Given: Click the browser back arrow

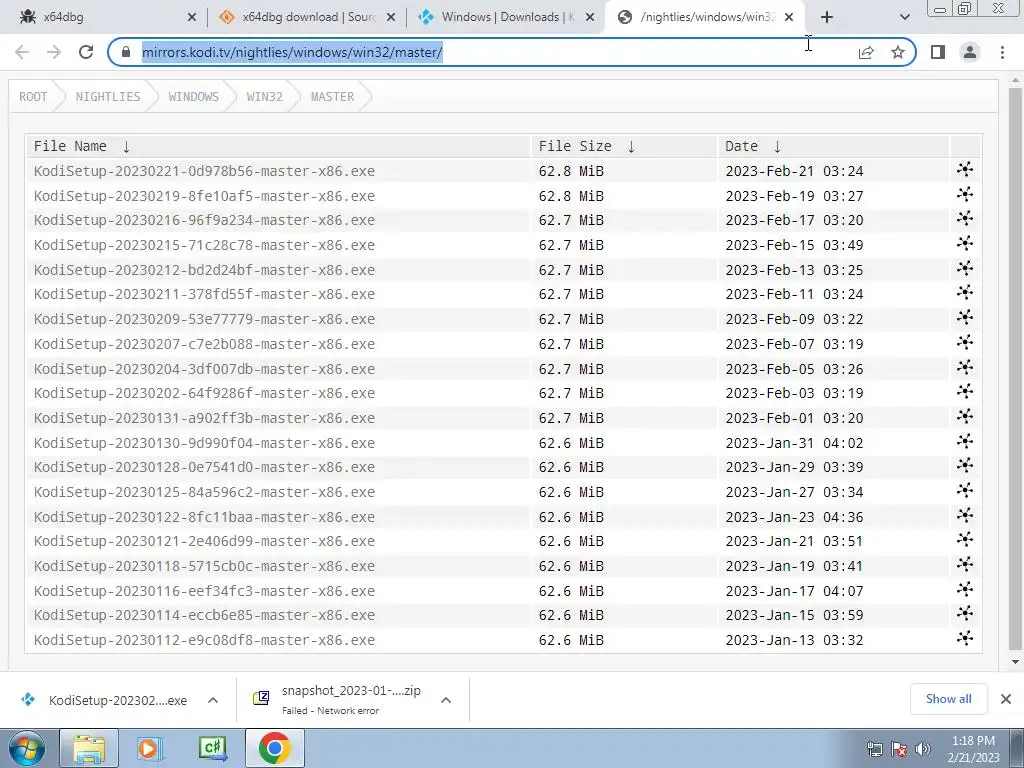Looking at the screenshot, I should [x=22, y=52].
